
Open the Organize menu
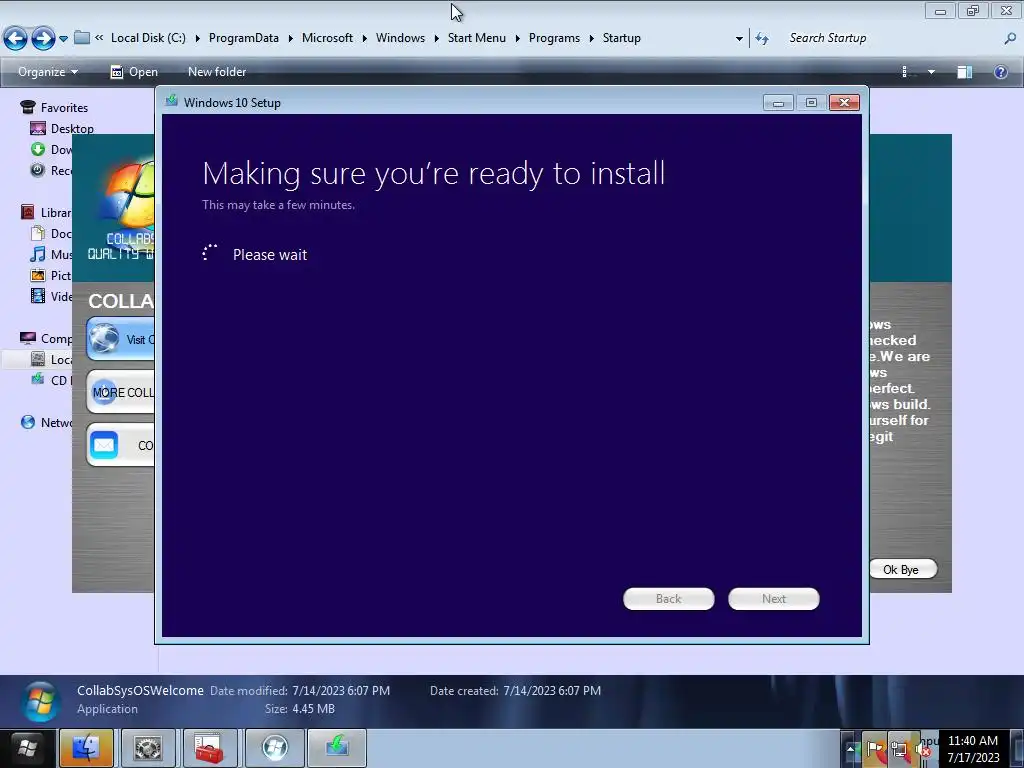pyautogui.click(x=48, y=72)
